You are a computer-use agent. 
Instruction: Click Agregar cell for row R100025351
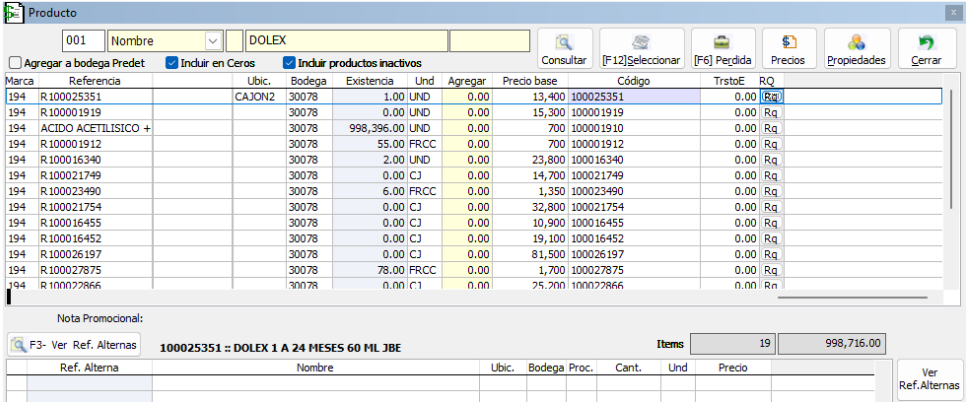click(x=467, y=96)
